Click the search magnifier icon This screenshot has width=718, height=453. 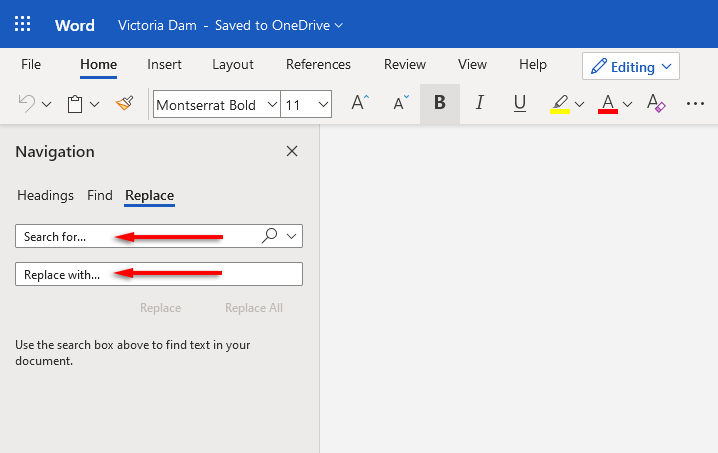(x=269, y=236)
